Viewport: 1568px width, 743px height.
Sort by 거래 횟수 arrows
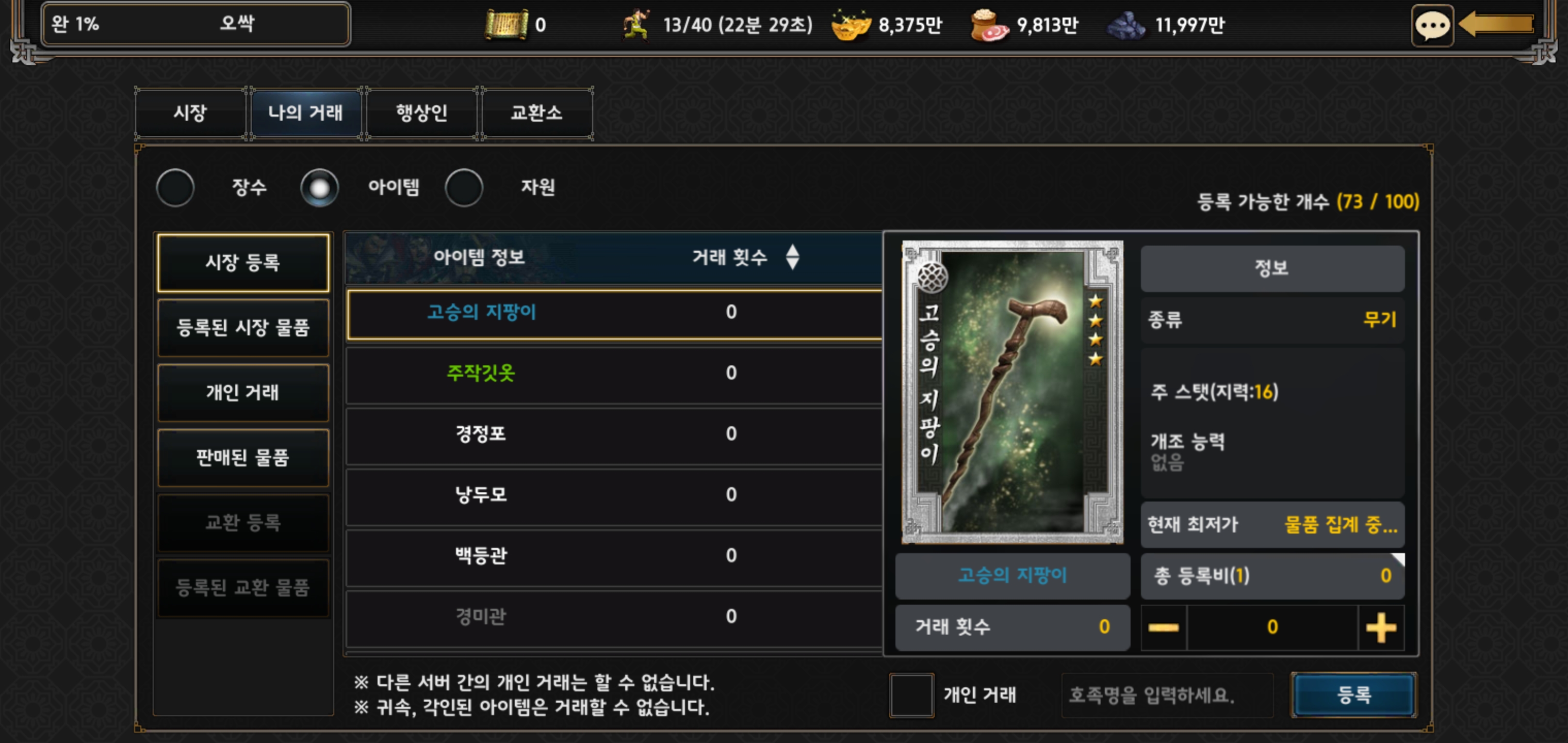[792, 257]
